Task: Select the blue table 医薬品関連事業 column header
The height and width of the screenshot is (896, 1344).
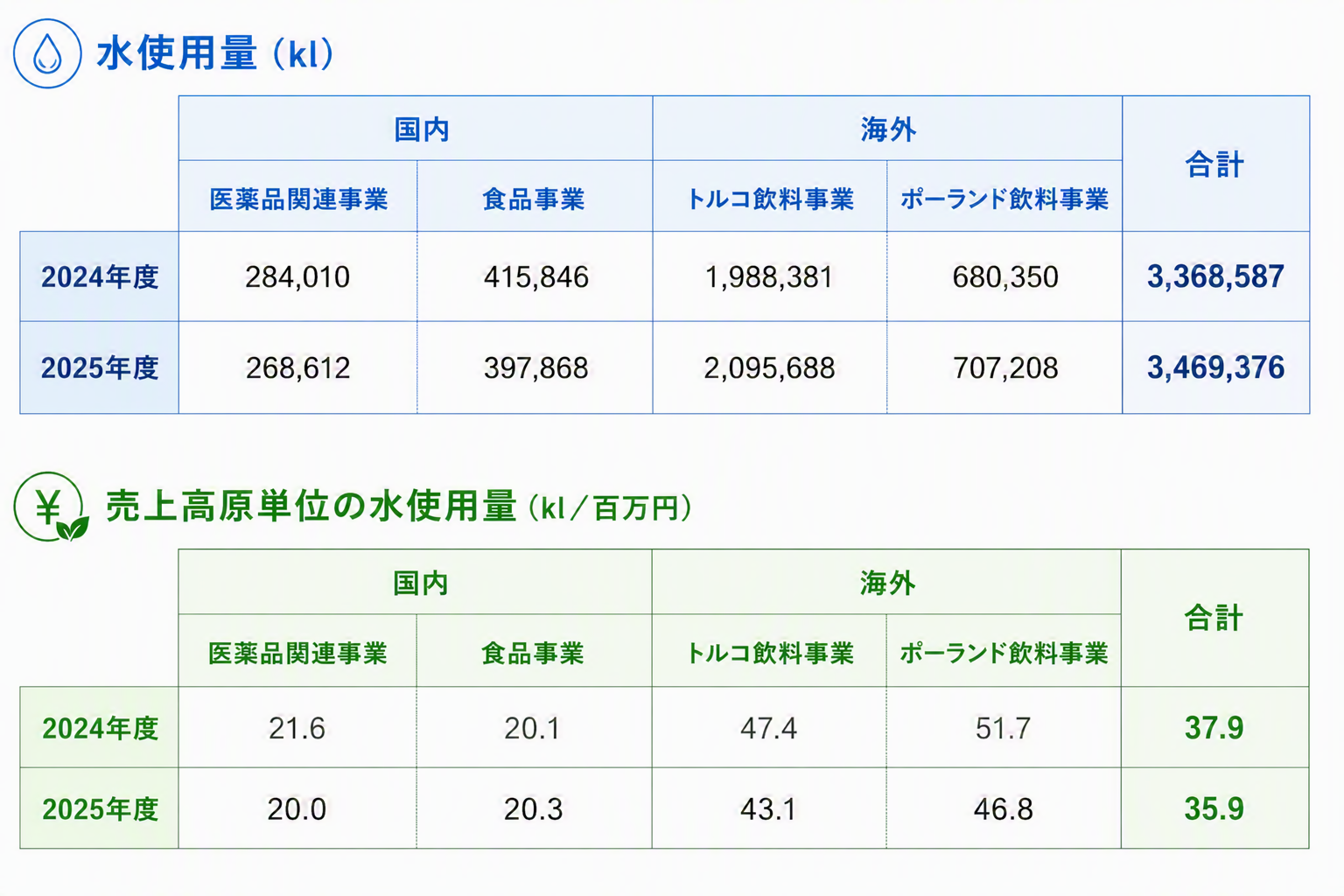Action: pyautogui.click(x=297, y=197)
